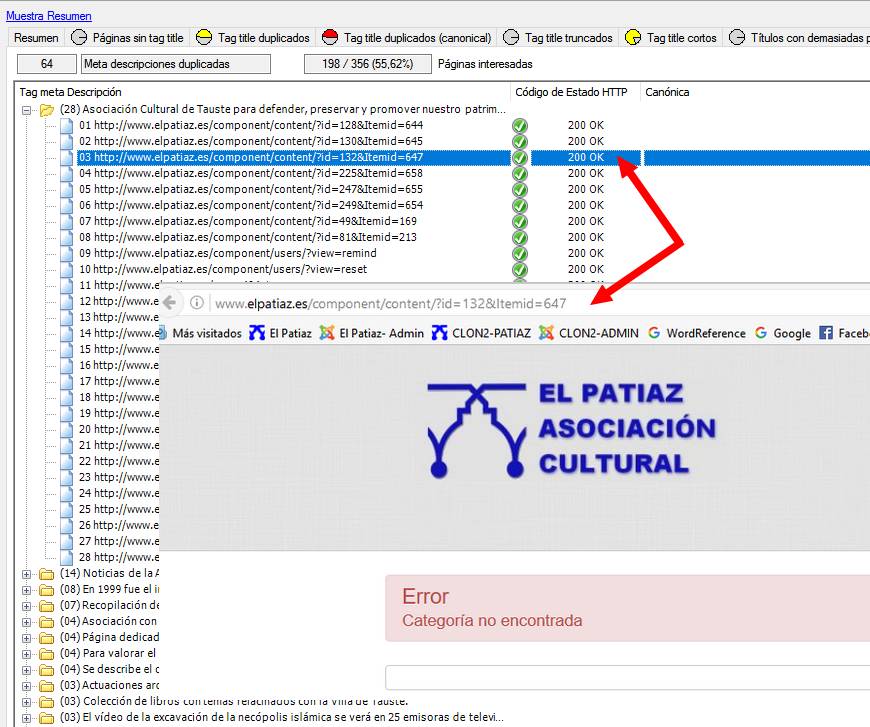
Task: Select row 10 URL with view=reset
Action: click(x=223, y=270)
